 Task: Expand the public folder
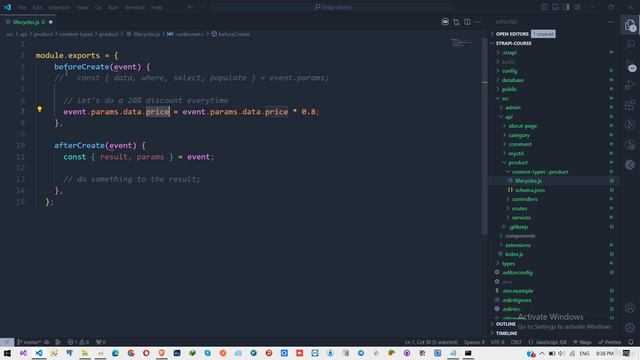tap(509, 89)
